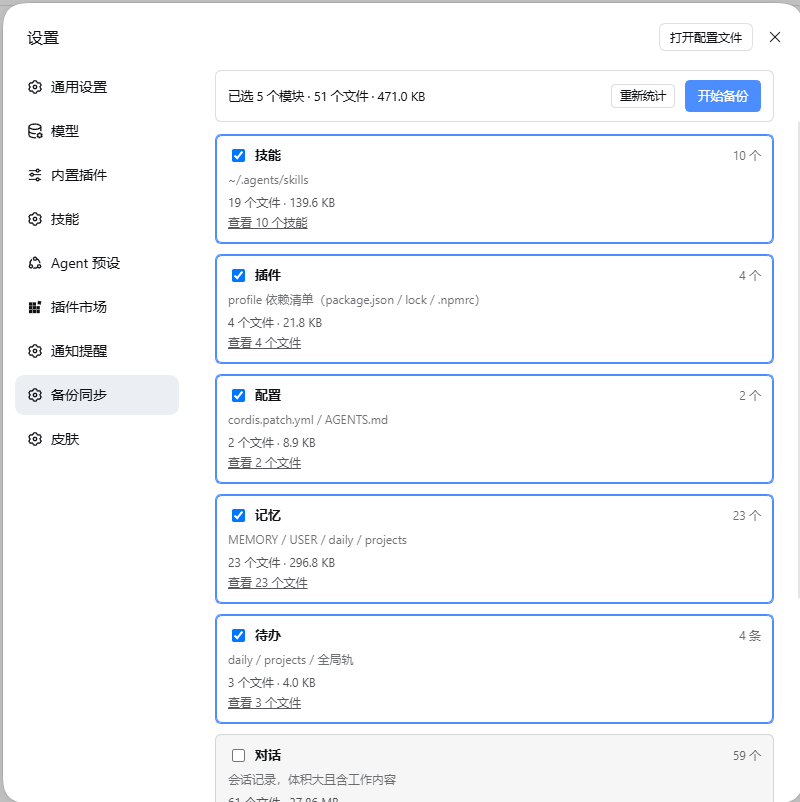Click the 4 个文件 · 21.8 KB text
800x802 pixels.
point(275,323)
